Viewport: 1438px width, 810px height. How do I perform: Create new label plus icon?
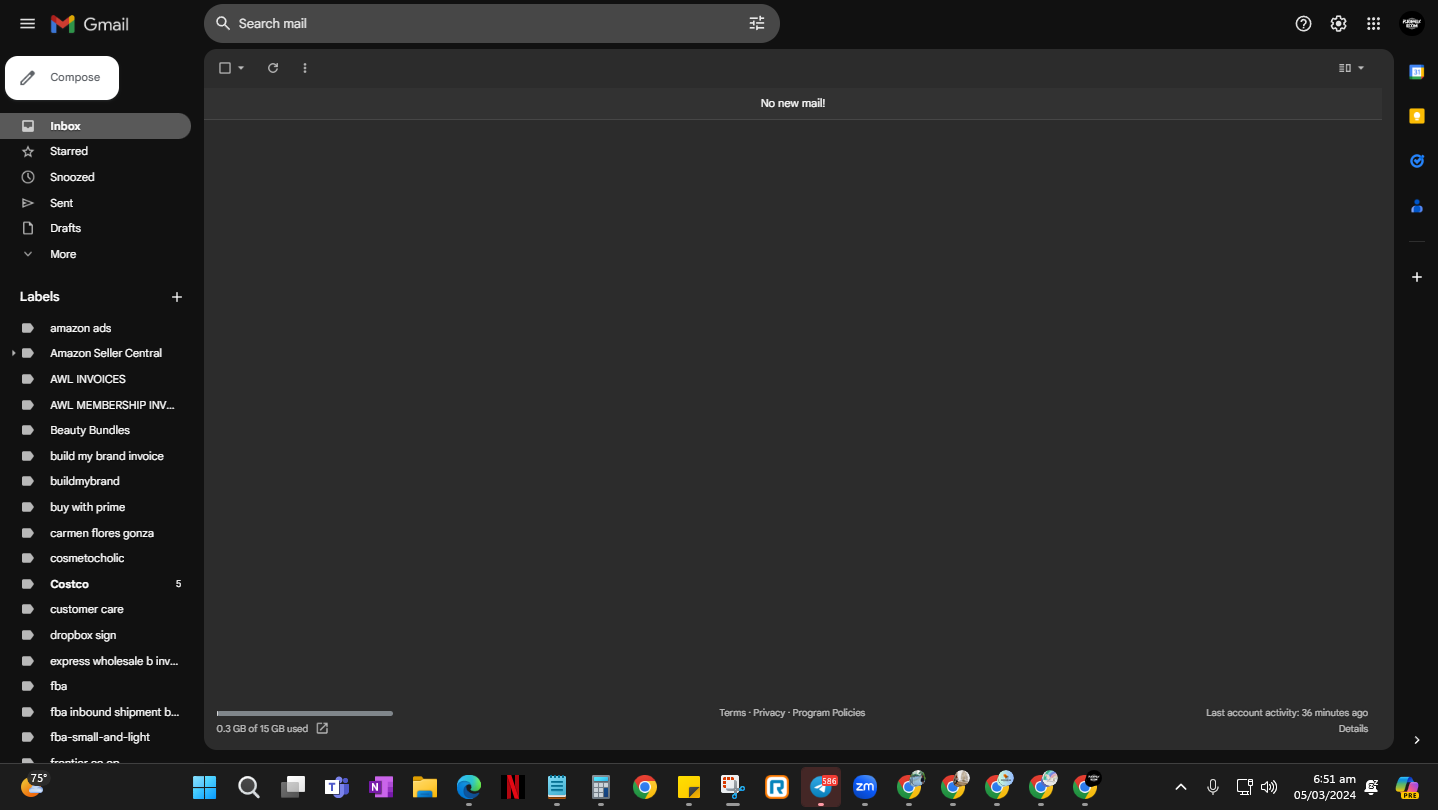tap(177, 297)
